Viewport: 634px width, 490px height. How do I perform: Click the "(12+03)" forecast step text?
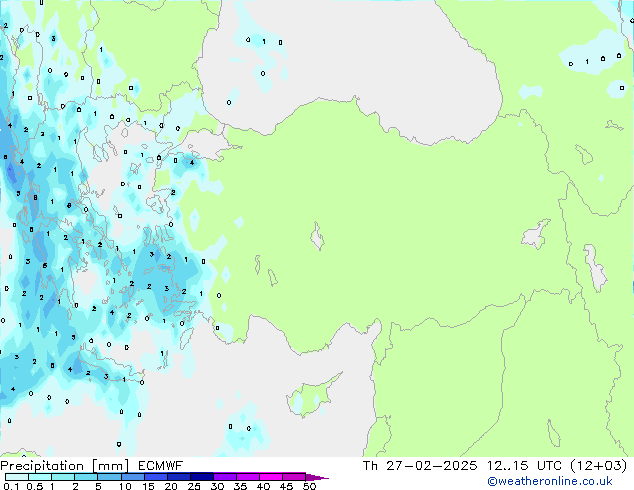click(599, 466)
